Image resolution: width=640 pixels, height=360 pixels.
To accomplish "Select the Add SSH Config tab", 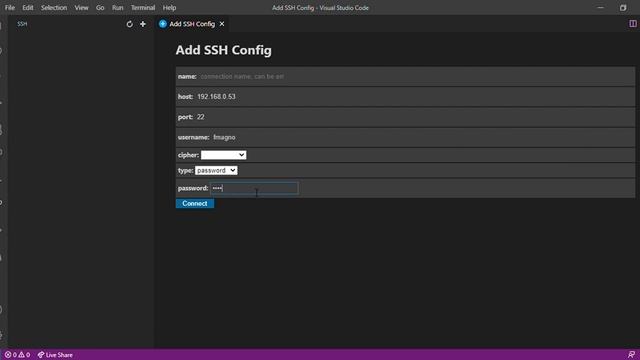I will (192, 24).
